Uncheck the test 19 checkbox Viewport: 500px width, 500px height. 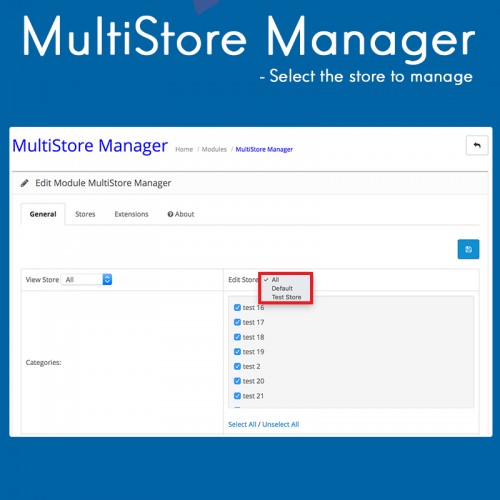(237, 351)
